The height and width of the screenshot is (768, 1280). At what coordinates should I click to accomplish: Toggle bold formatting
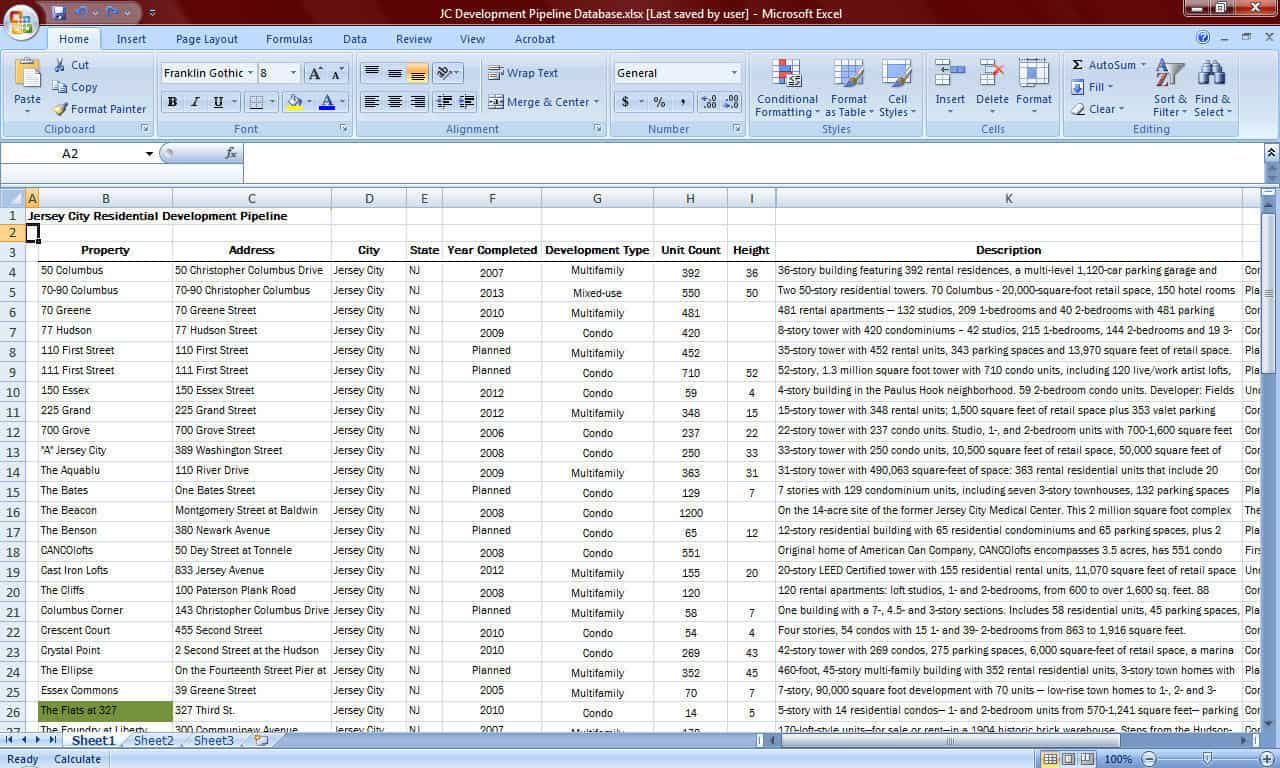[172, 102]
